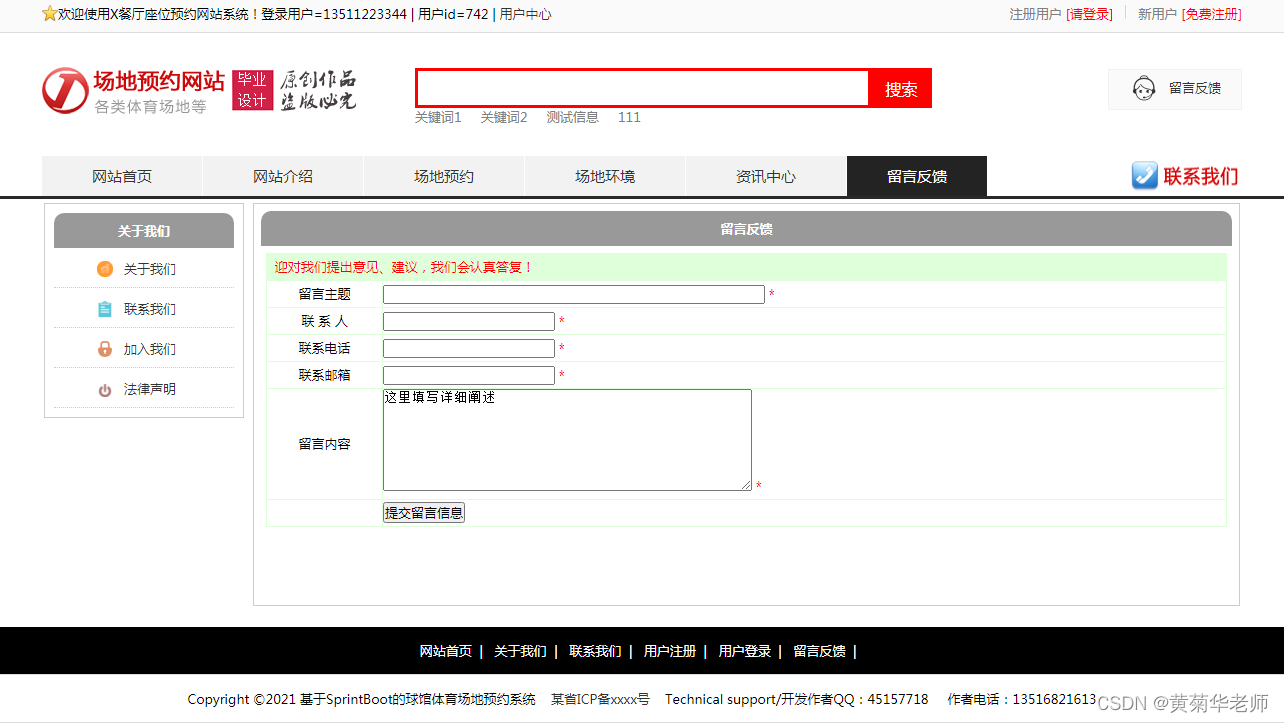Screen dimensions: 1284x723
Task: Click the clipboard icon beside sidebar 联系我们
Action: 105,309
